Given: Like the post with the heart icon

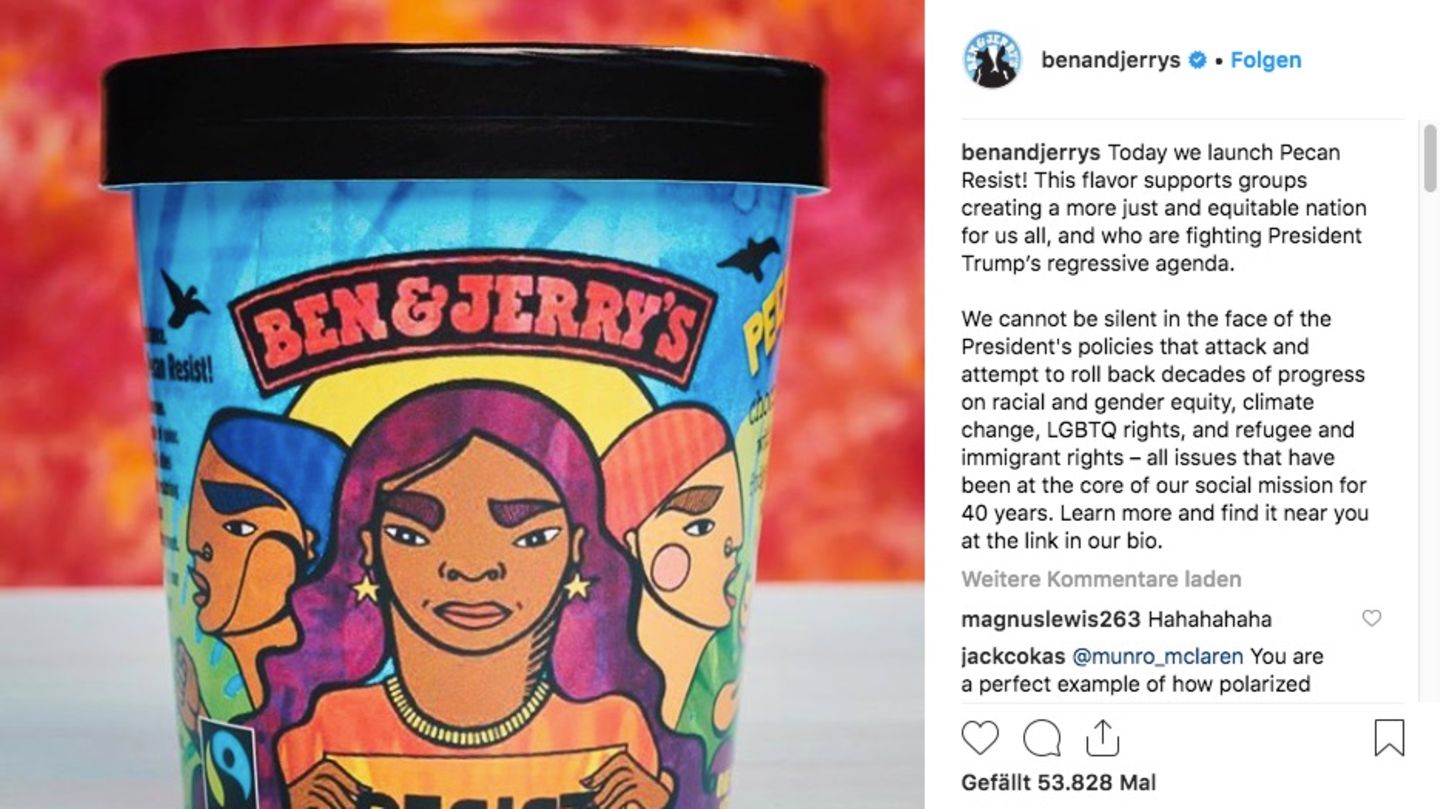Looking at the screenshot, I should click(x=980, y=738).
